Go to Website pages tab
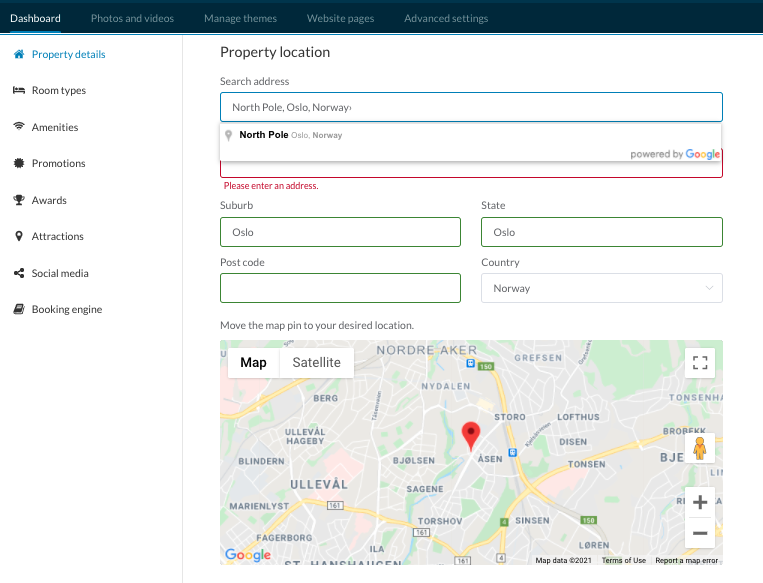This screenshot has height=583, width=763. 340,18
